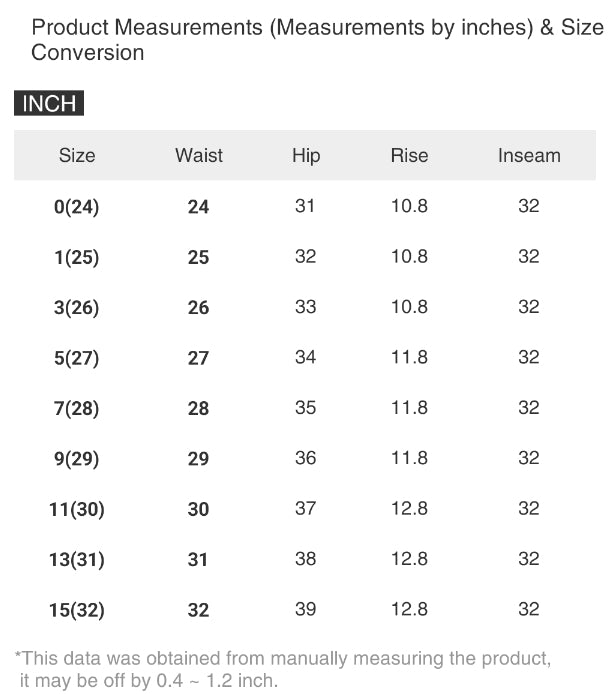This screenshot has height=694, width=613.
Task: Click the 11(30) size cell
Action: point(77,509)
